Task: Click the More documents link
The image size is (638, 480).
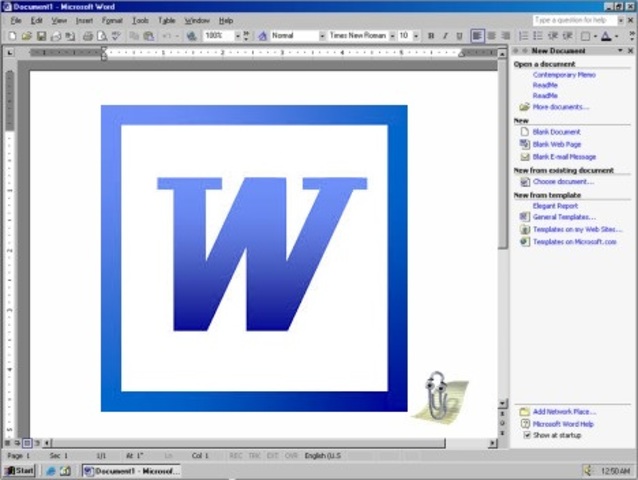Action: (561, 107)
